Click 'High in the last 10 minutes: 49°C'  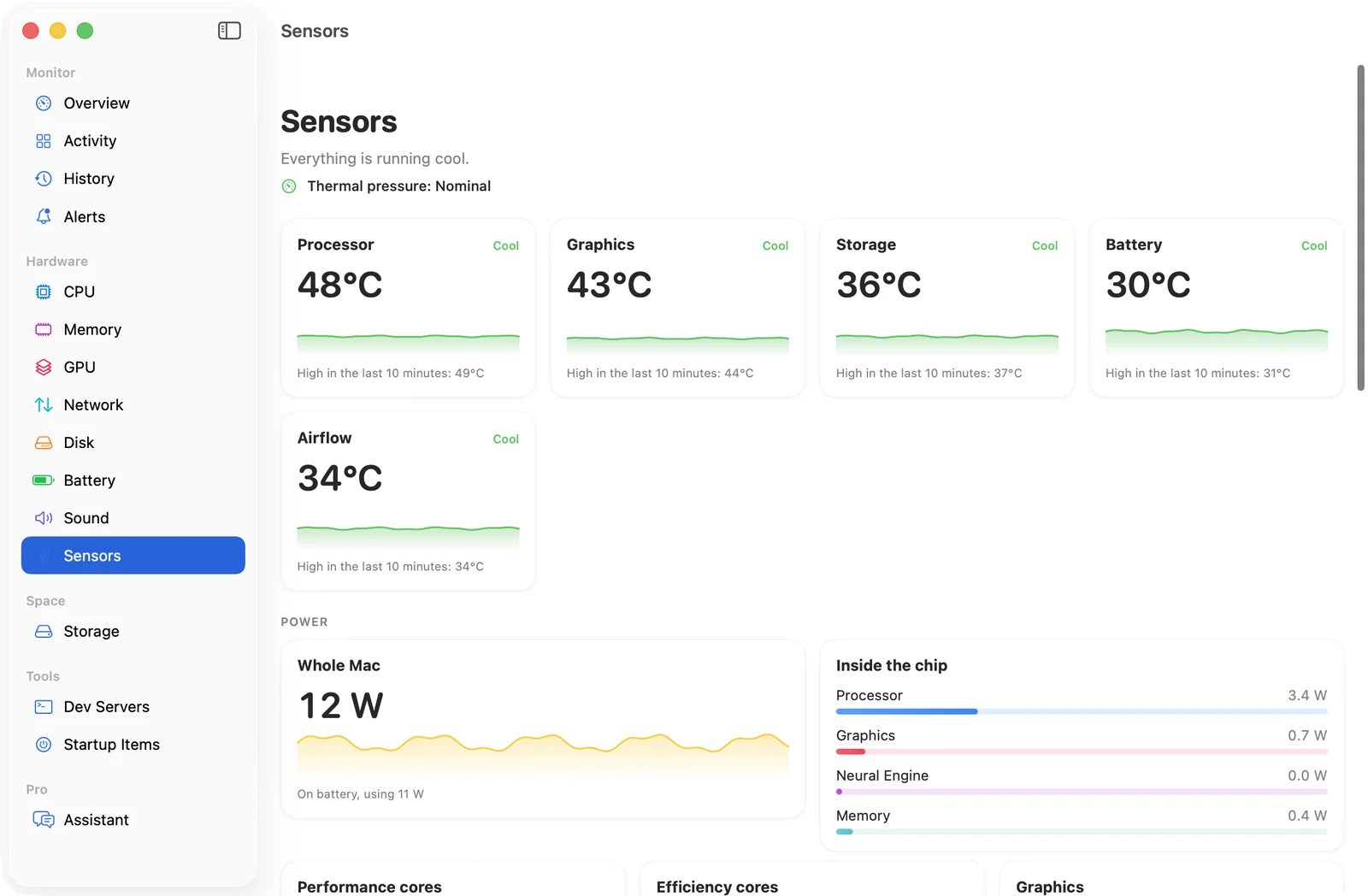391,373
